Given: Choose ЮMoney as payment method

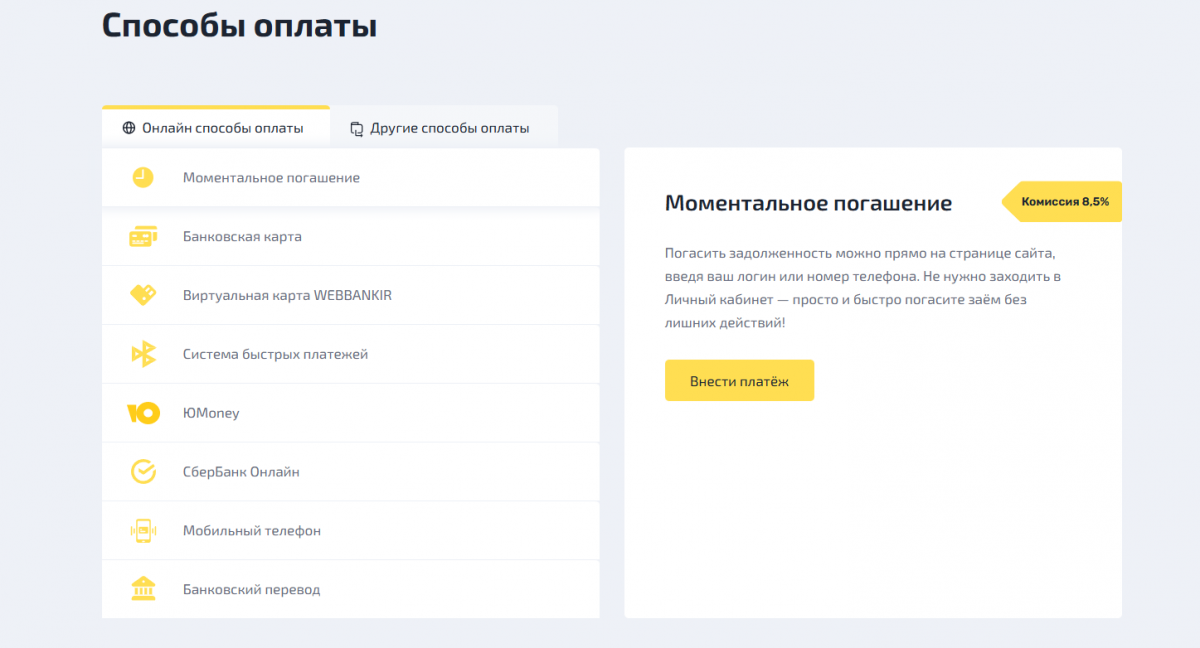Looking at the screenshot, I should [211, 413].
